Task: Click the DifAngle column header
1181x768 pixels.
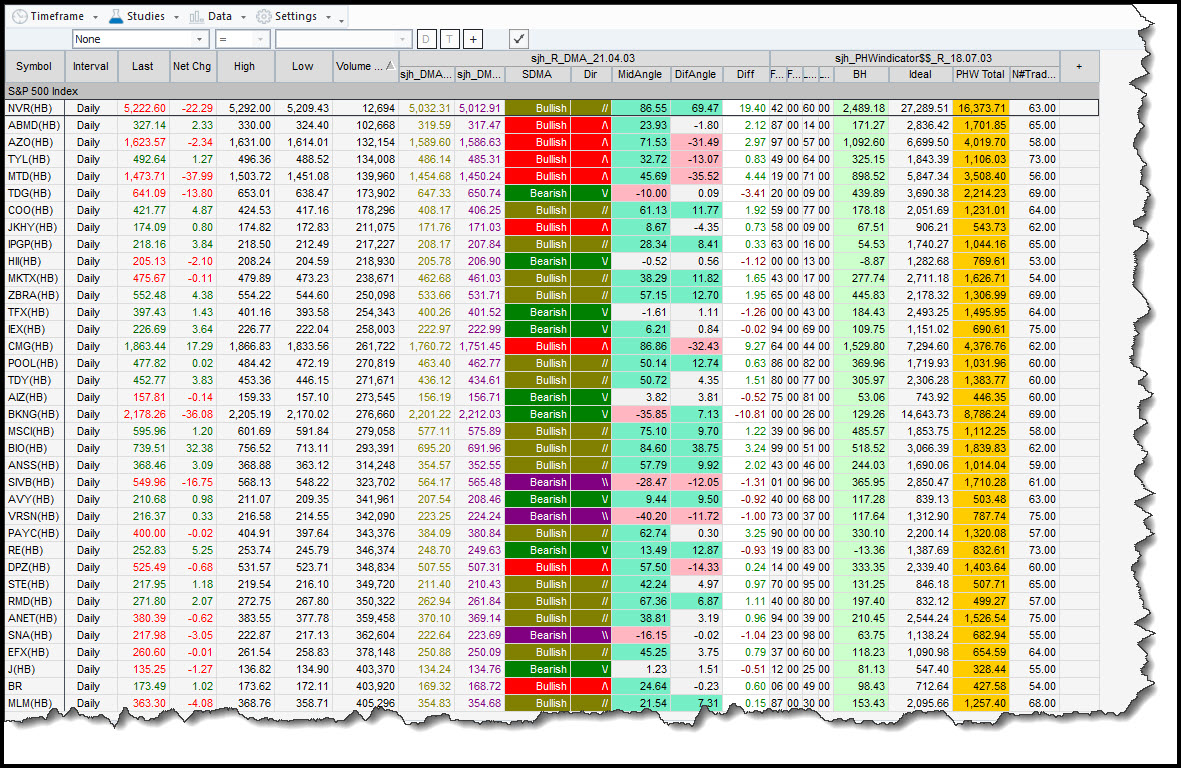Action: point(695,75)
